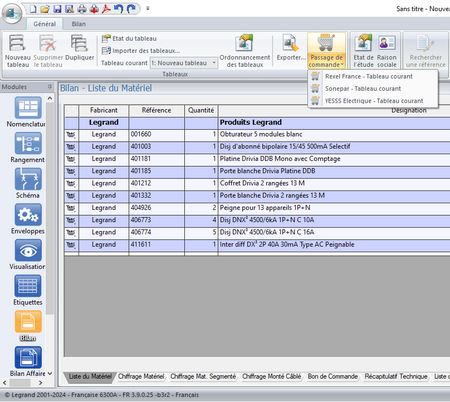Click the Dupliquer button
This screenshot has width=450, height=402.
(x=80, y=47)
